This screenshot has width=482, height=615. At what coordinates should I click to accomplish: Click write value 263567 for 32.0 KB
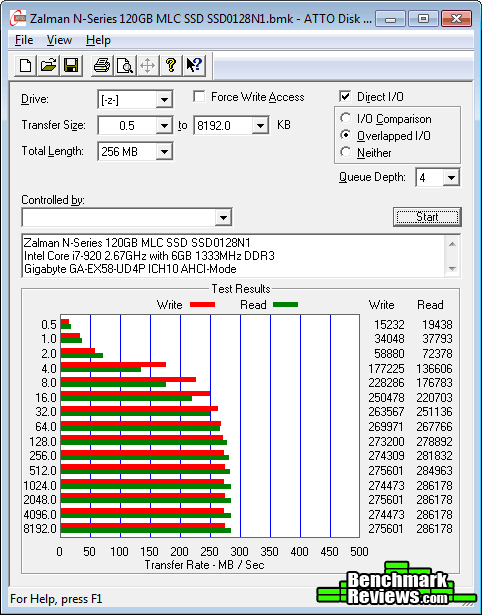point(386,411)
